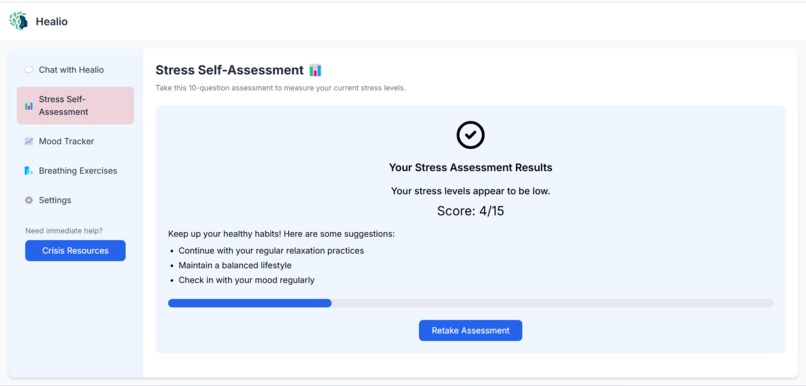The width and height of the screenshot is (806, 386).
Task: Select Stress Self-Assessment in the sidebar
Action: coord(76,105)
